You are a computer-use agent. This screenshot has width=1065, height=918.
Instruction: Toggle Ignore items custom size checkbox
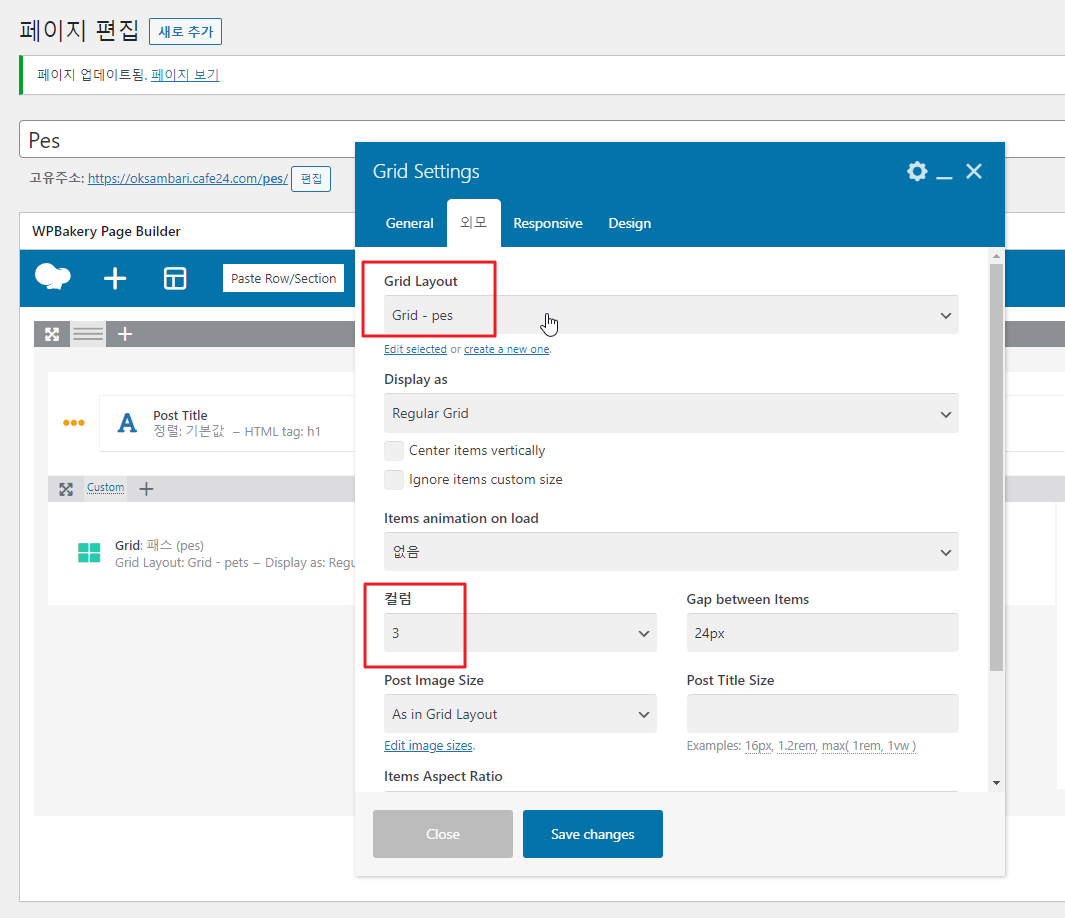click(x=394, y=480)
